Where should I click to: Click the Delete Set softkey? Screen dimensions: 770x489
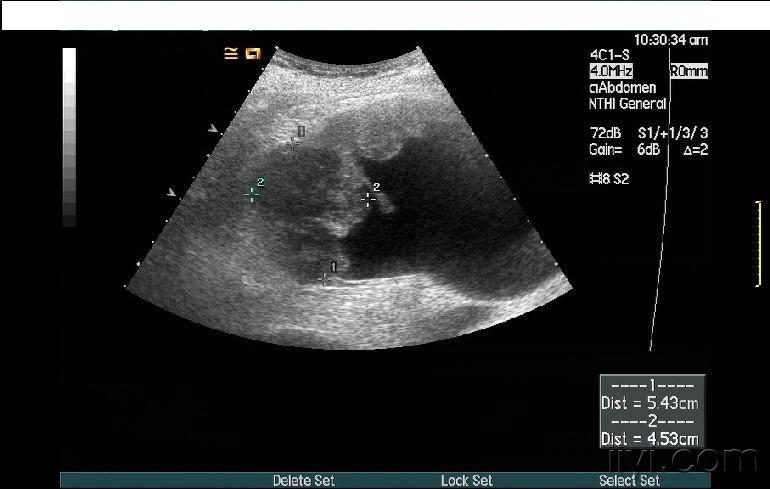tap(306, 481)
